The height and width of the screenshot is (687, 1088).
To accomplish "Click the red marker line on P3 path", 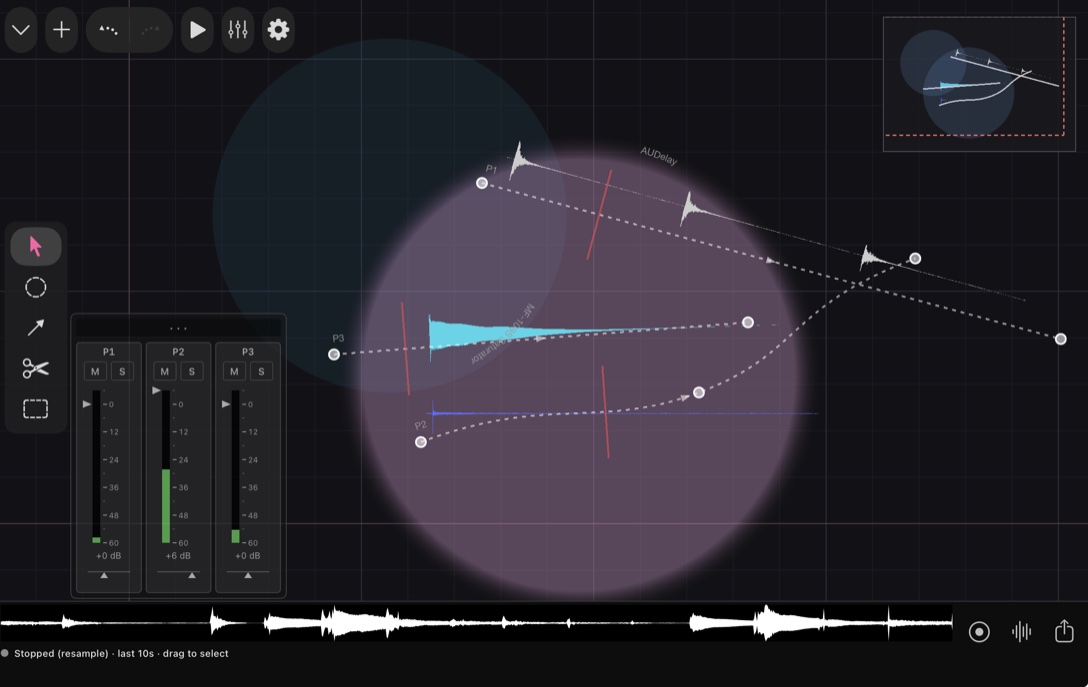I will click(405, 348).
